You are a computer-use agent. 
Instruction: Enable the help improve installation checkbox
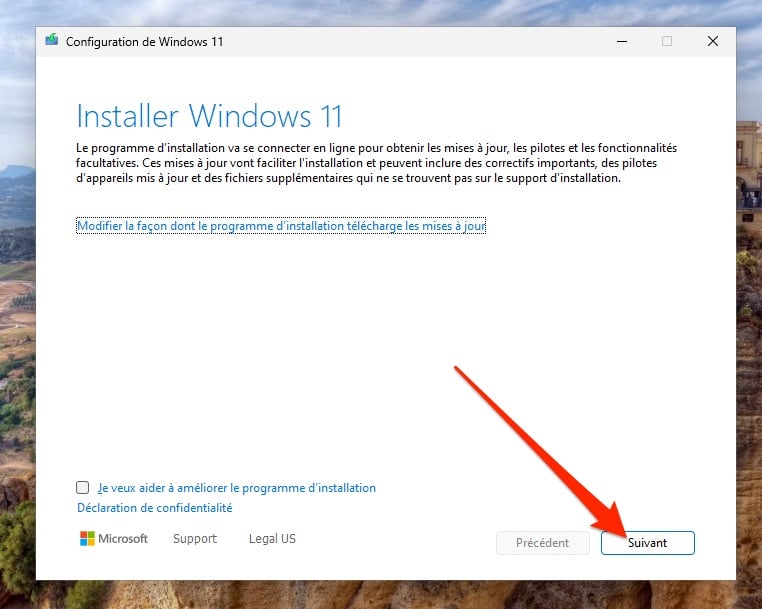click(83, 488)
